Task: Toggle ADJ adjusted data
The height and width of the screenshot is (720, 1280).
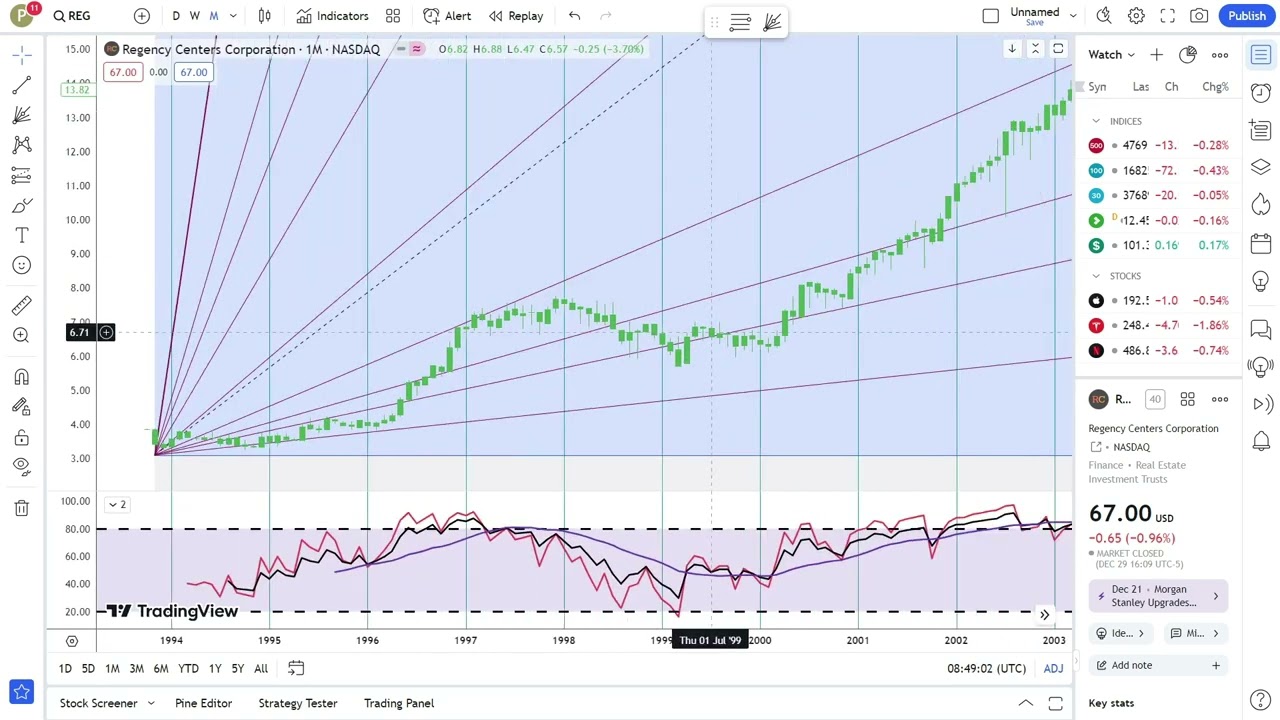Action: pyautogui.click(x=1054, y=669)
